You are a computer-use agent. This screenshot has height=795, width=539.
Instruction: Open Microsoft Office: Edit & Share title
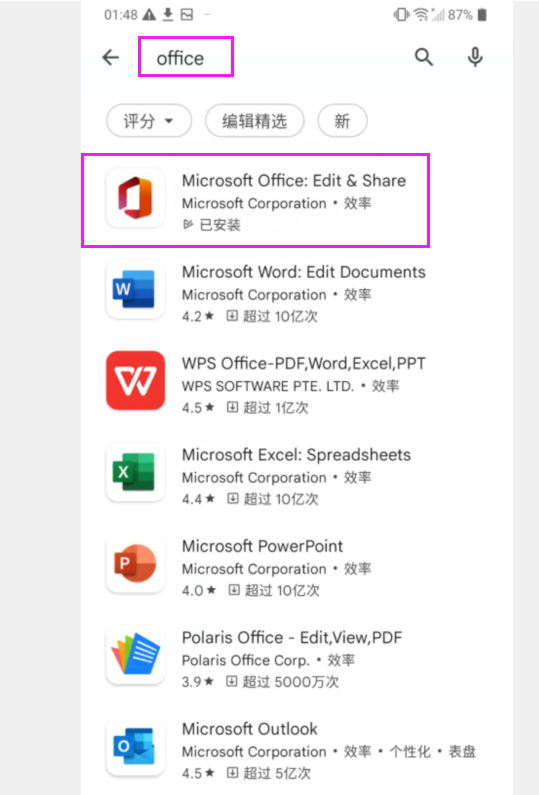294,180
